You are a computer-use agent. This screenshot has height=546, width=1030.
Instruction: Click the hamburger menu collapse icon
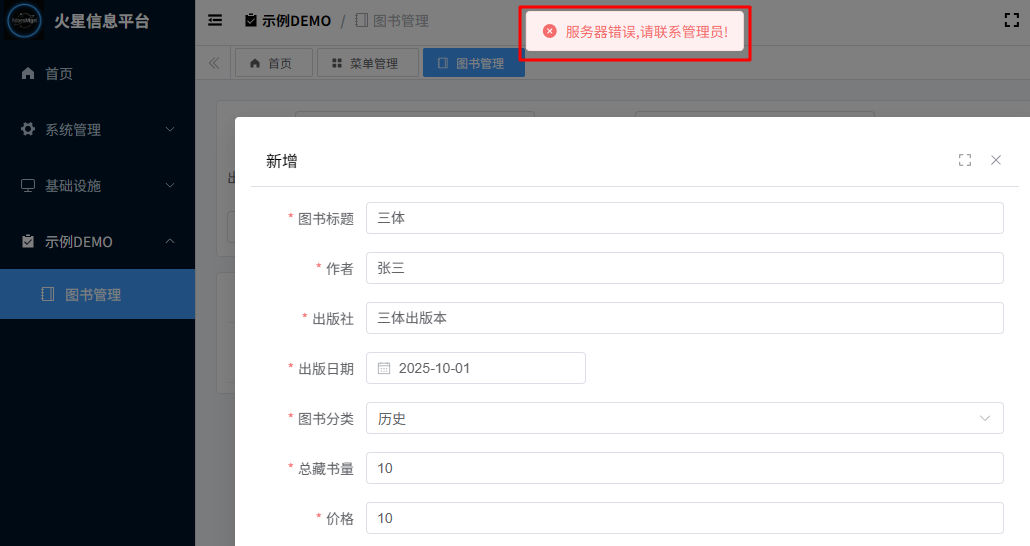[215, 20]
